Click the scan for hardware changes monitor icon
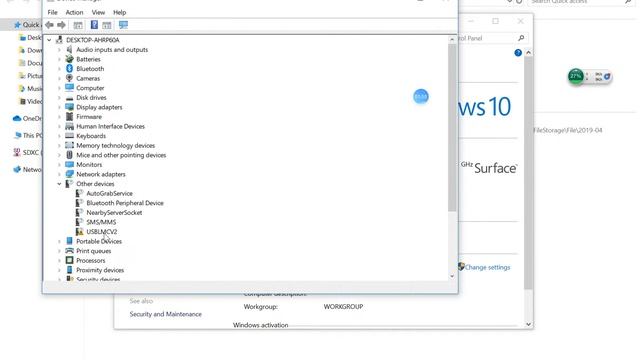640x360 pixels. click(x=123, y=25)
